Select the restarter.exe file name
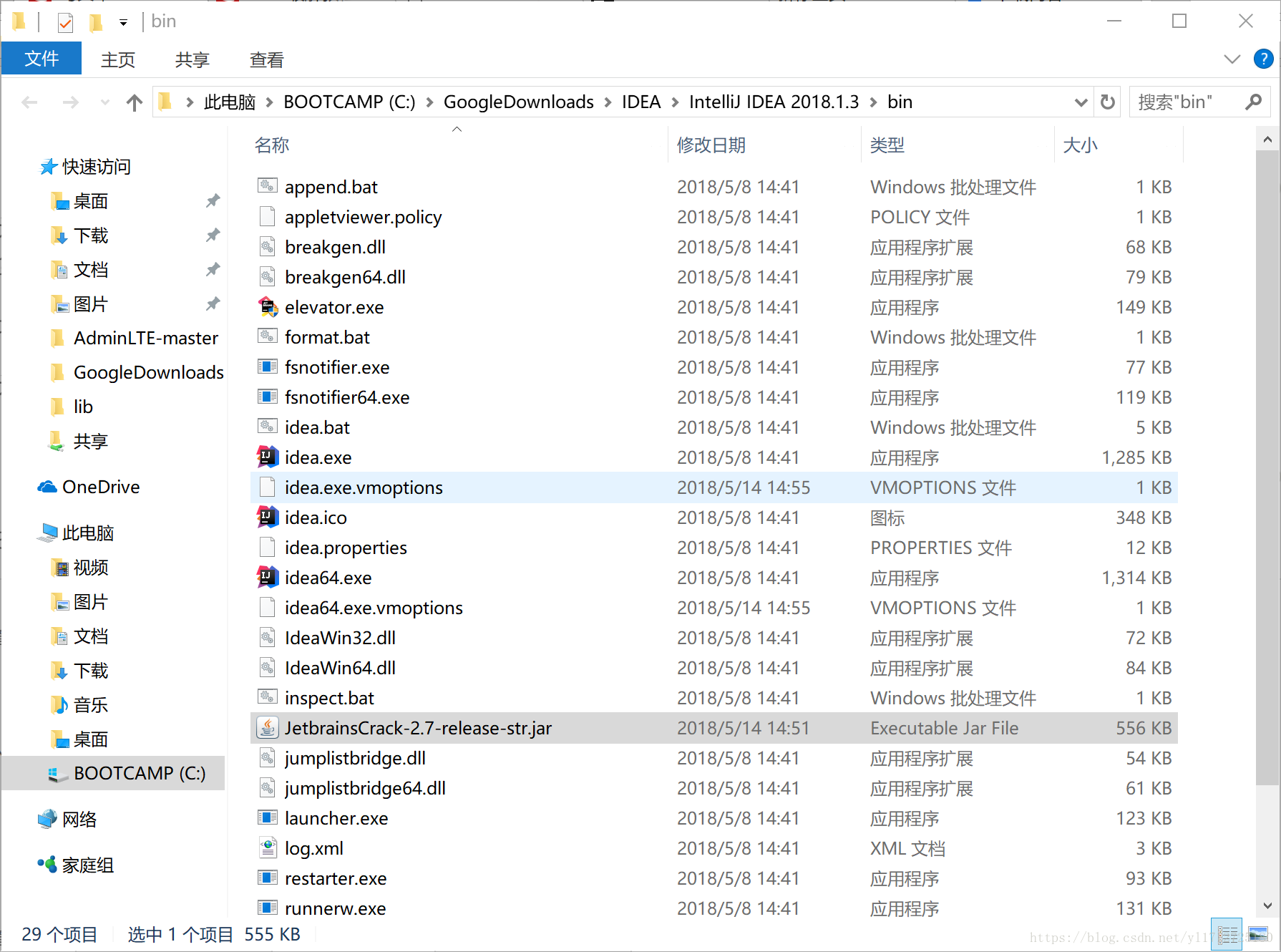The width and height of the screenshot is (1281, 952). pos(336,878)
